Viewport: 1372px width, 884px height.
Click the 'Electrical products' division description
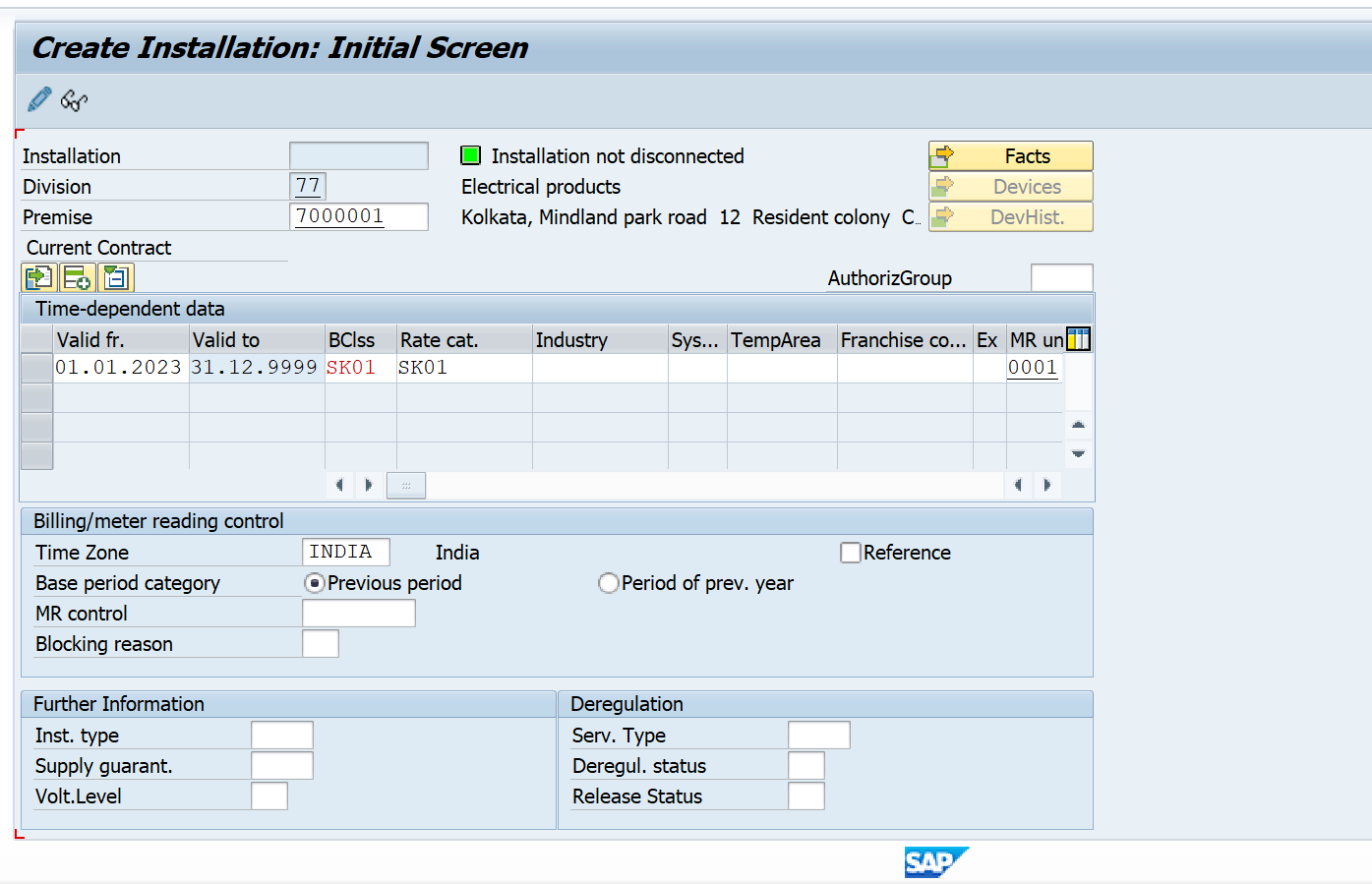(x=541, y=187)
